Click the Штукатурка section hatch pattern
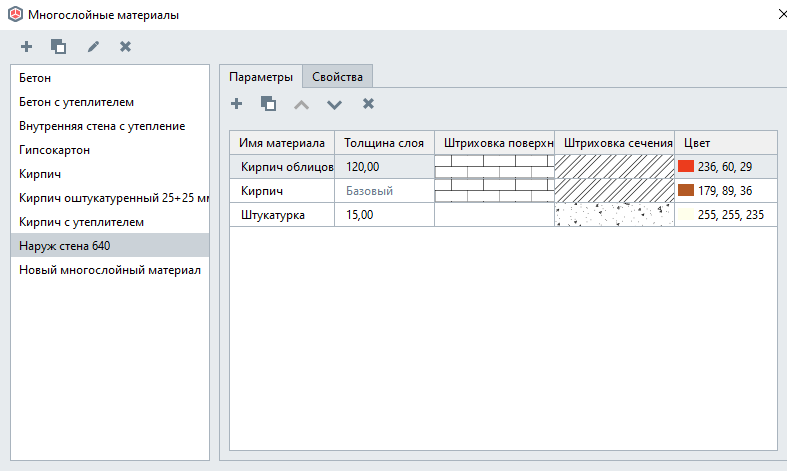 [x=614, y=214]
